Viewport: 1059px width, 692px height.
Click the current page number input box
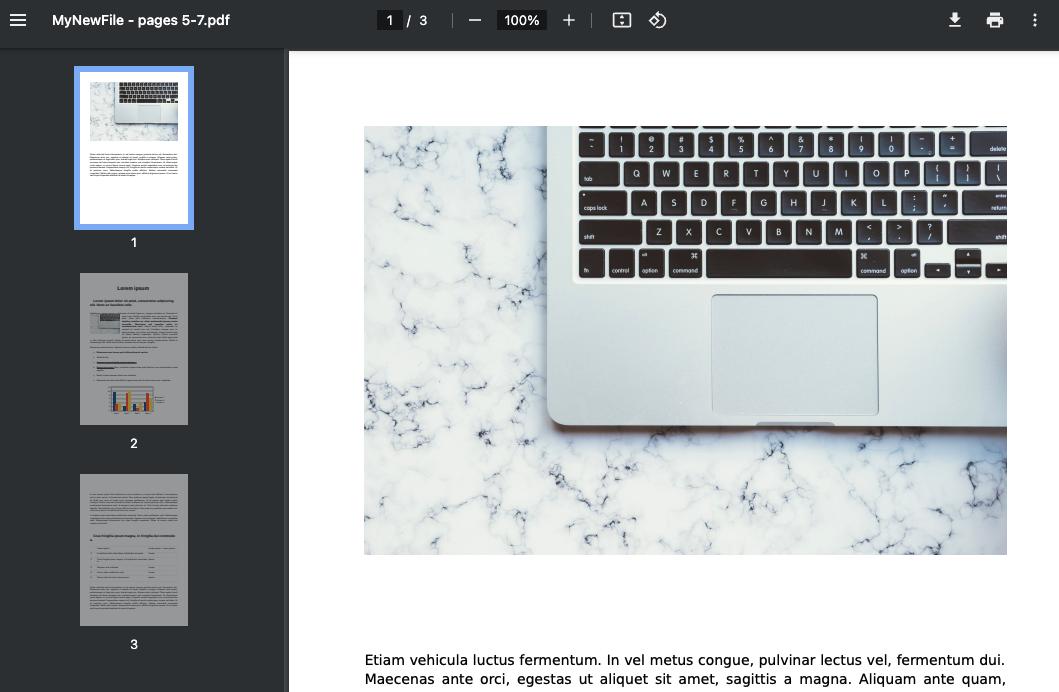tap(390, 19)
